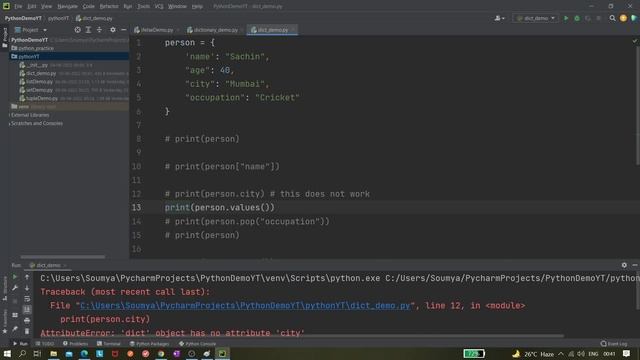Viewport: 640px width, 360px height.
Task: Open tupleDemo.py in Project tree
Action: [42, 98]
